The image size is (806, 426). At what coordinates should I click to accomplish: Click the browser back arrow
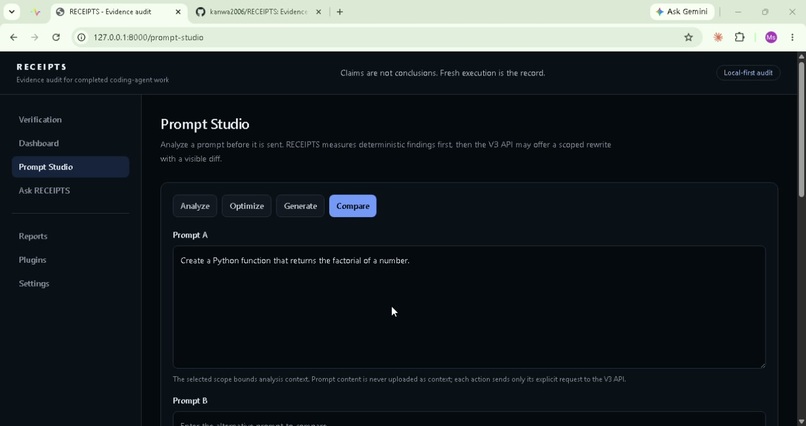[x=14, y=38]
